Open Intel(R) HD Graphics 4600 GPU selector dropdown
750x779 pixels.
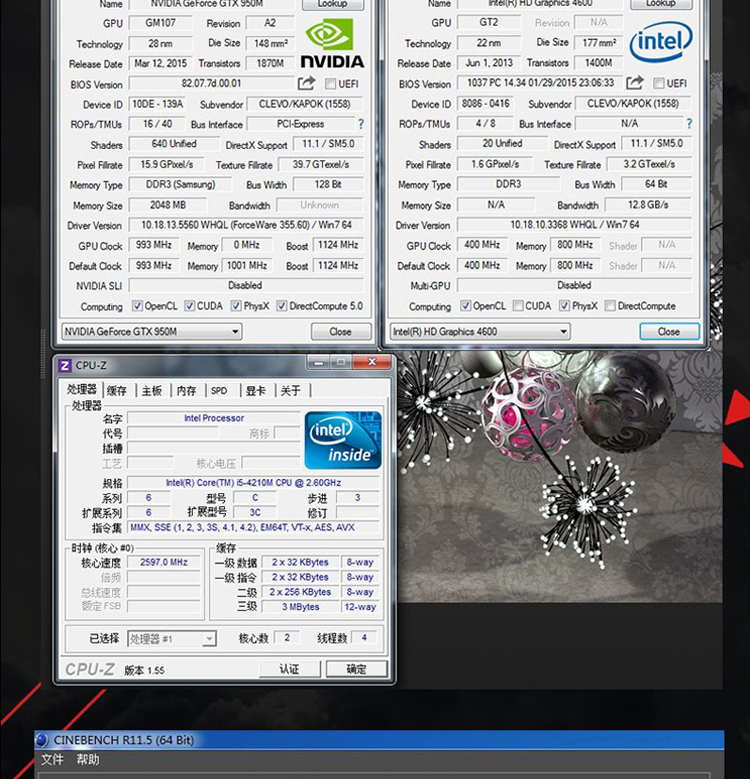480,331
